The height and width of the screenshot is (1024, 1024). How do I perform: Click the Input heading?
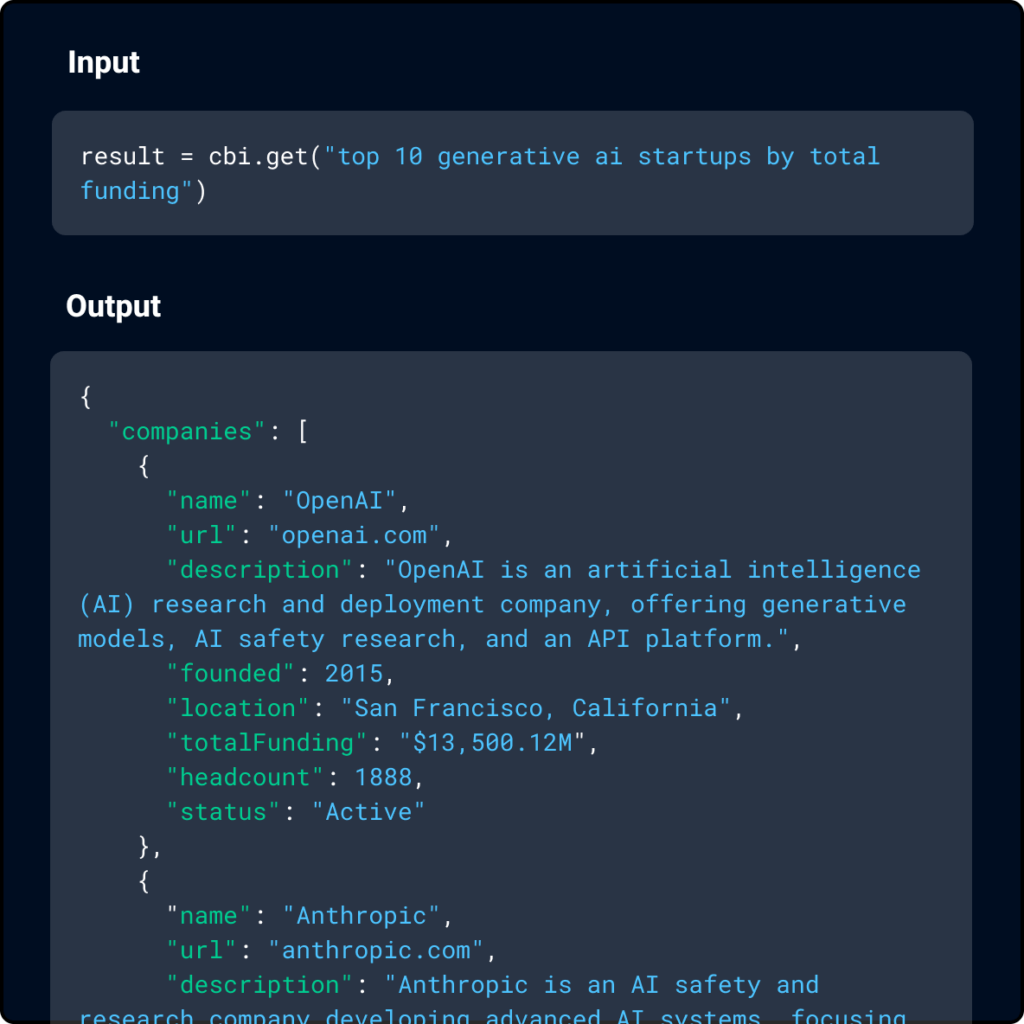(x=103, y=62)
